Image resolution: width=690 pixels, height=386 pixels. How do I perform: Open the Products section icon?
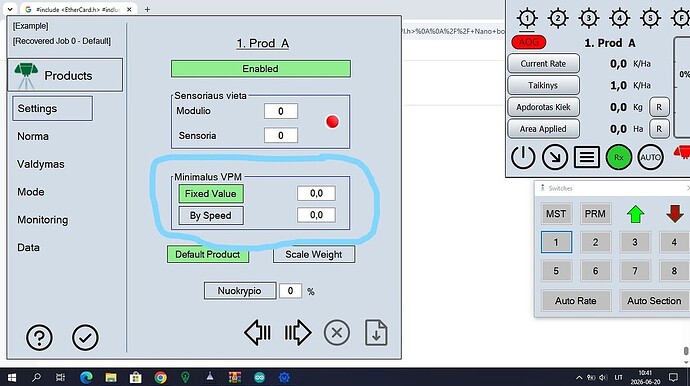(26, 76)
